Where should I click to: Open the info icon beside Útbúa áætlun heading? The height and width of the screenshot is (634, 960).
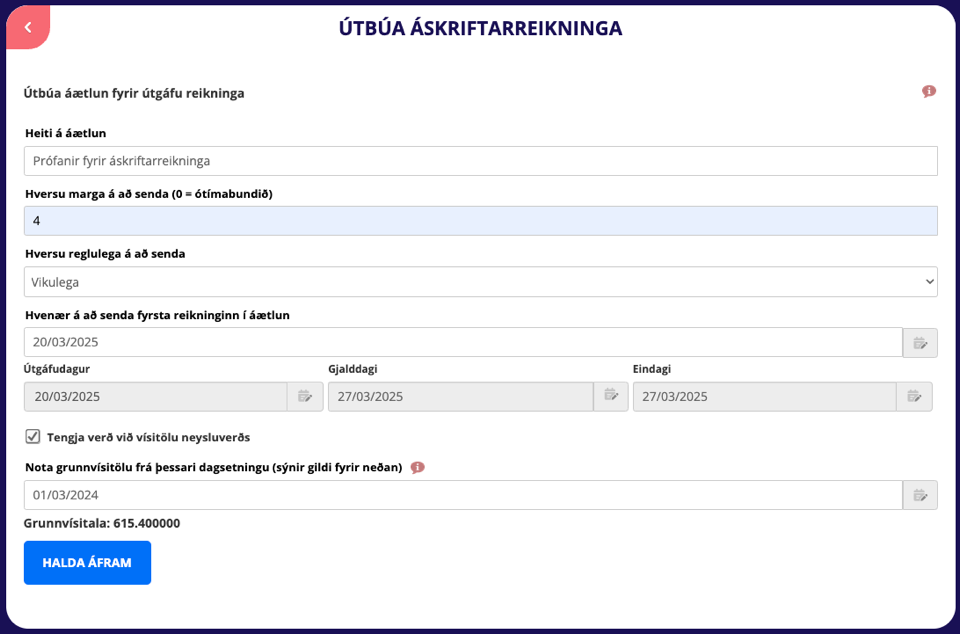pos(929,92)
